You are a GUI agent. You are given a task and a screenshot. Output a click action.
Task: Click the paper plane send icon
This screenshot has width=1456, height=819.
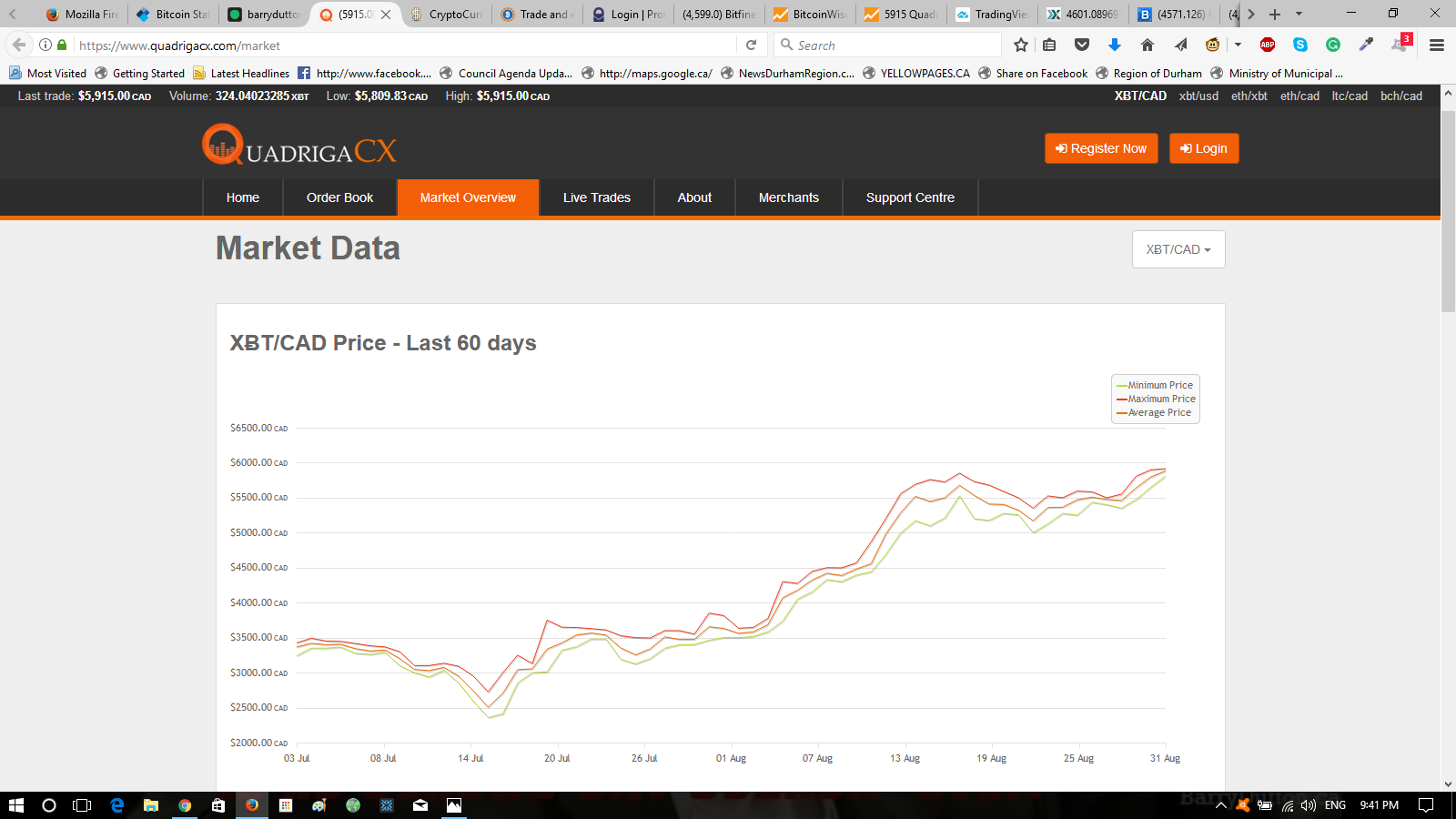[x=1180, y=45]
